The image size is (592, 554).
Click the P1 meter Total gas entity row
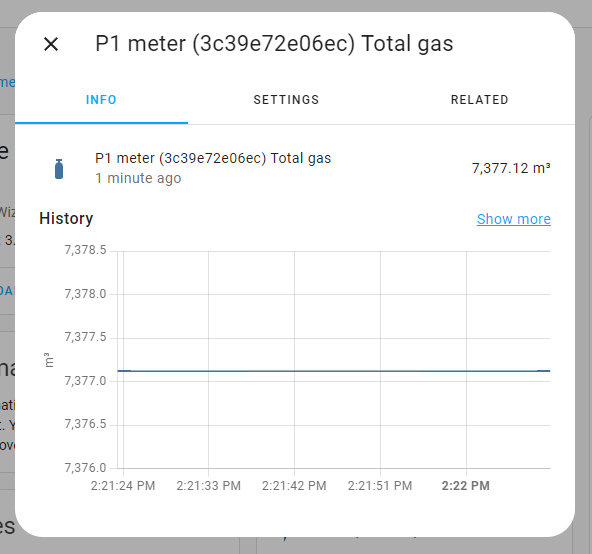[x=295, y=168]
